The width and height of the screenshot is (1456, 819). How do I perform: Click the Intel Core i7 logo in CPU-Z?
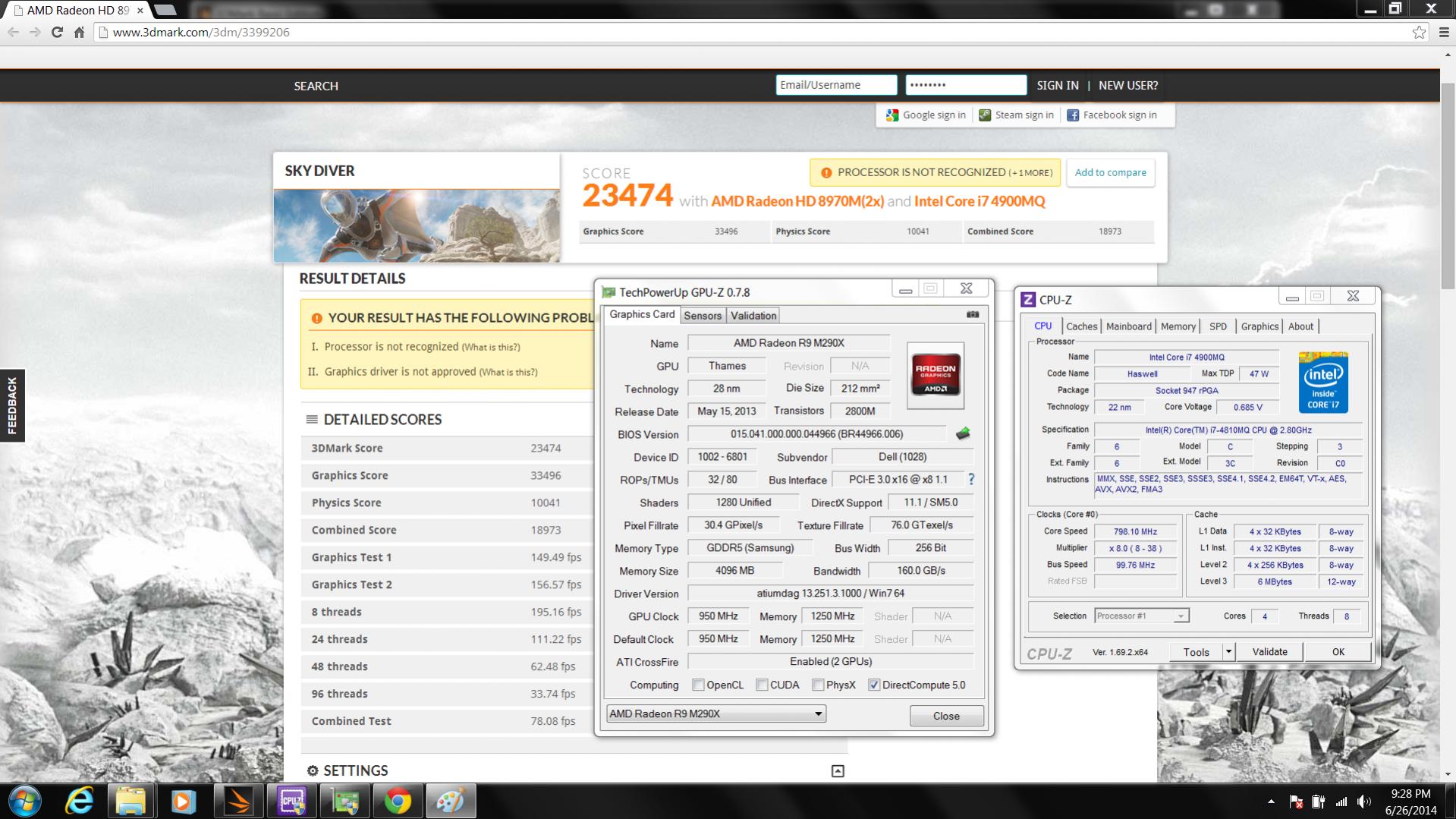(1323, 382)
